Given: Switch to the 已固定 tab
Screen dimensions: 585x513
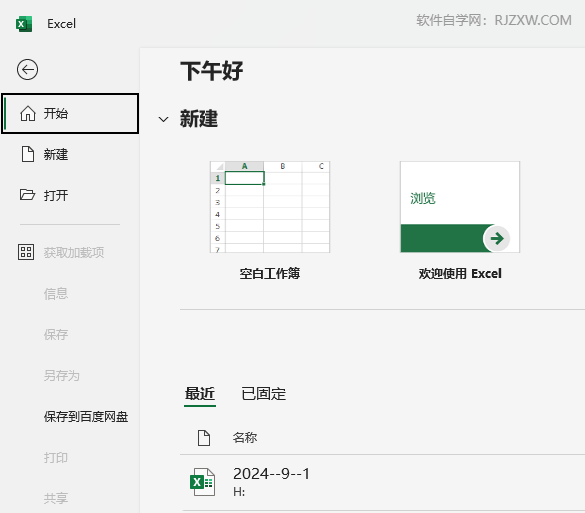Looking at the screenshot, I should point(263,394).
